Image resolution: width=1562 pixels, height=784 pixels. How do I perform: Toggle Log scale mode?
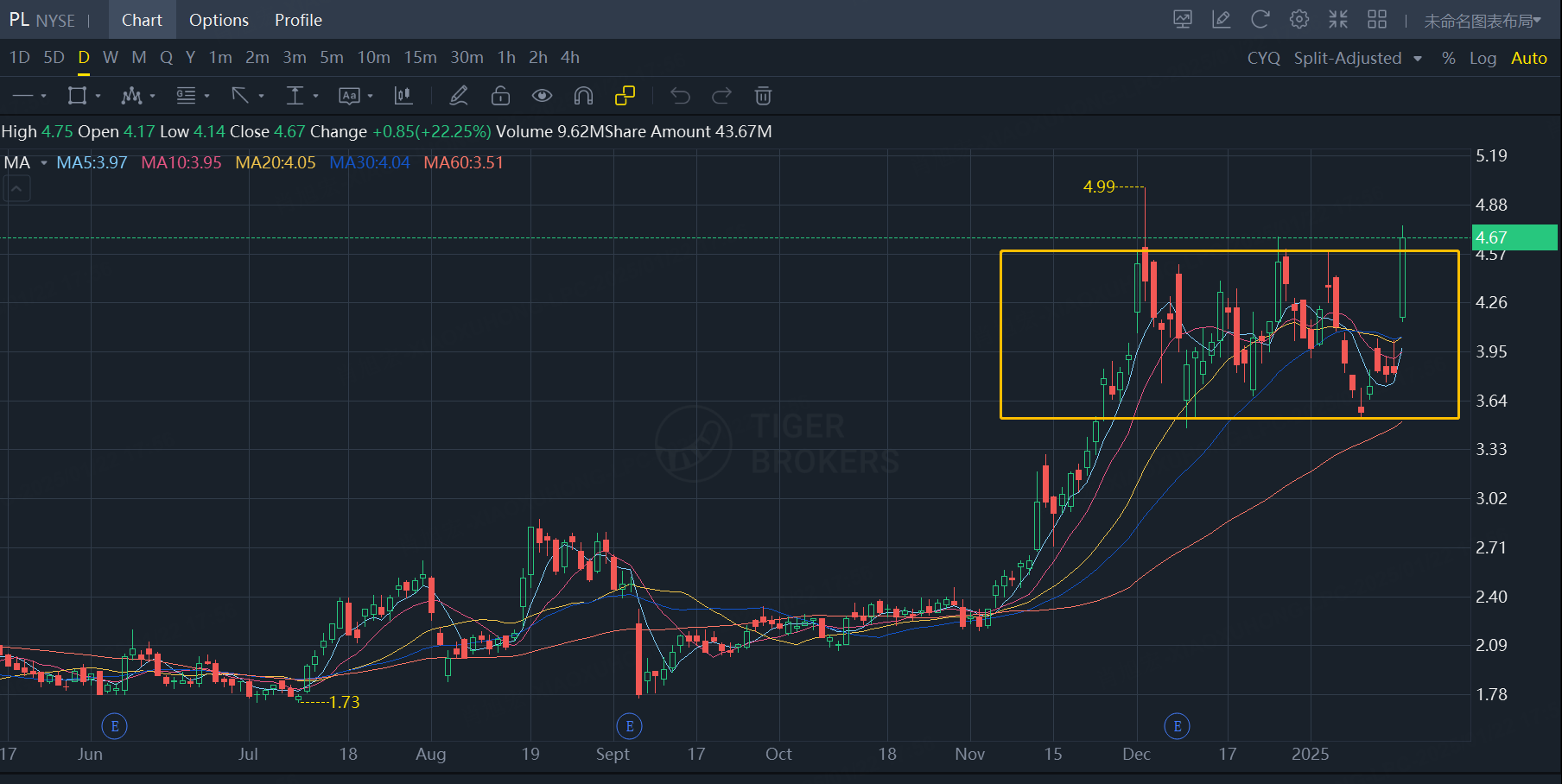pyautogui.click(x=1483, y=58)
